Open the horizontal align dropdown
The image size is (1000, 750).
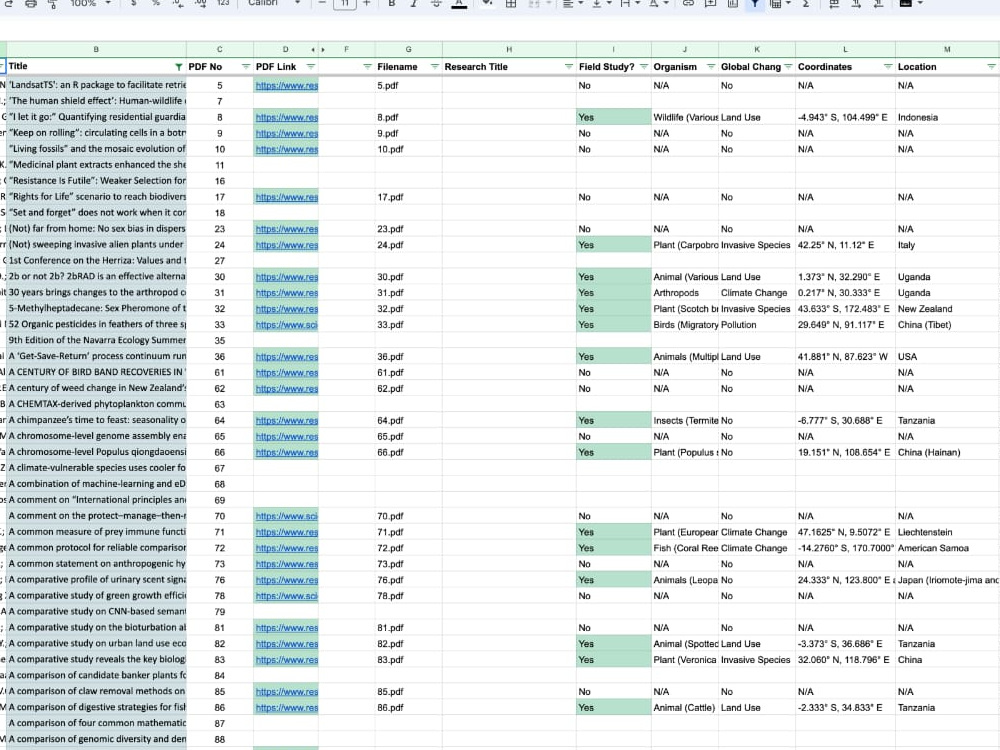pos(572,4)
